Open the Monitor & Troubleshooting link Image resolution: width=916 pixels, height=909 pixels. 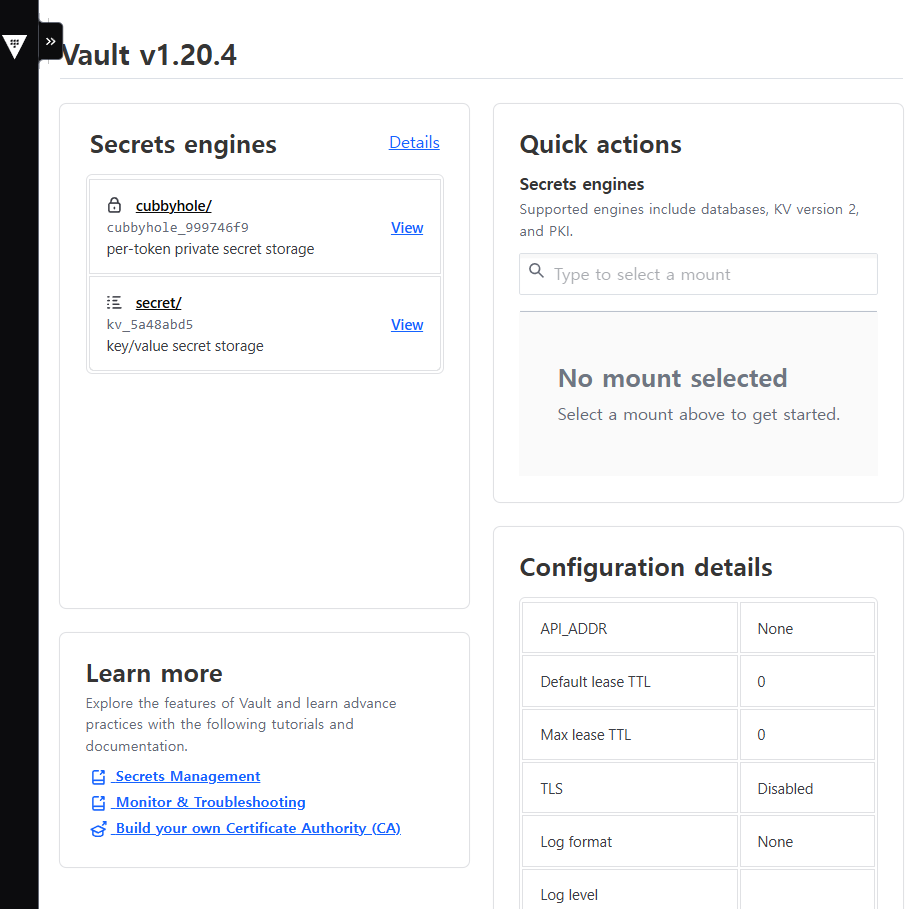click(x=210, y=802)
